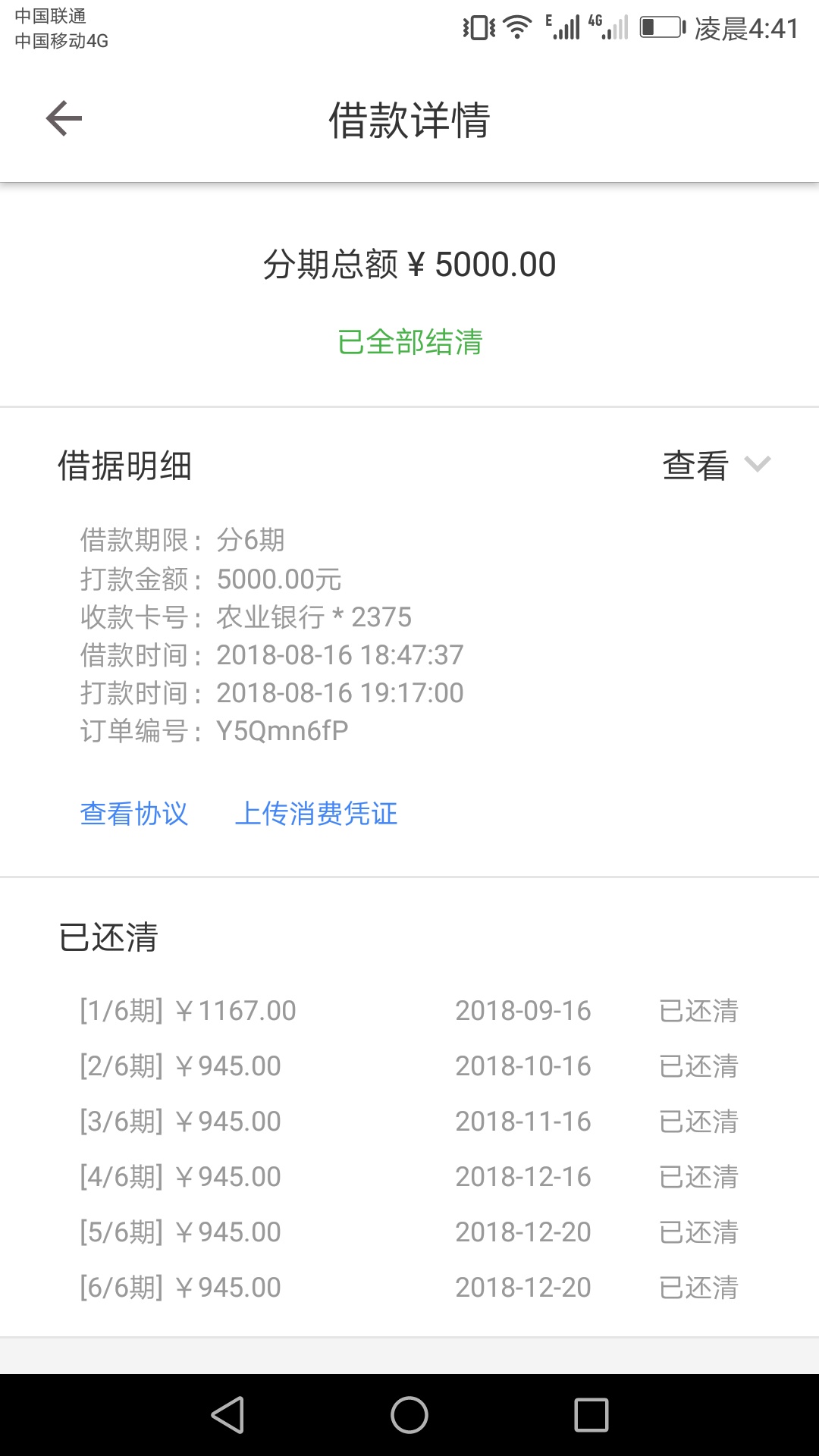This screenshot has height=1456, width=819.
Task: Select the 4/6期 repayment dated 2018-12-16
Action: [x=409, y=1177]
